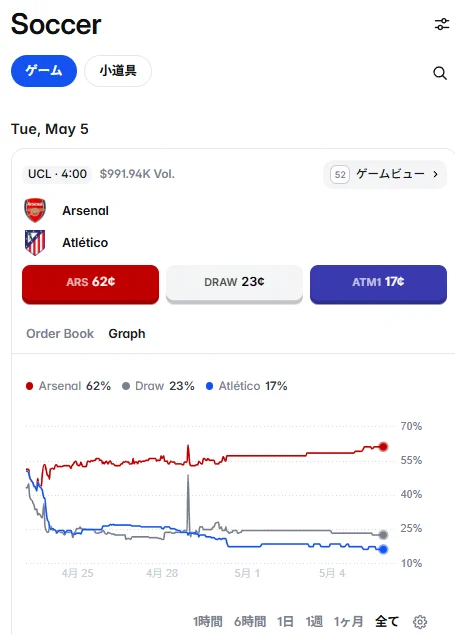The height and width of the screenshot is (634, 455).
Task: Select the 1日 time range
Action: [x=285, y=621]
